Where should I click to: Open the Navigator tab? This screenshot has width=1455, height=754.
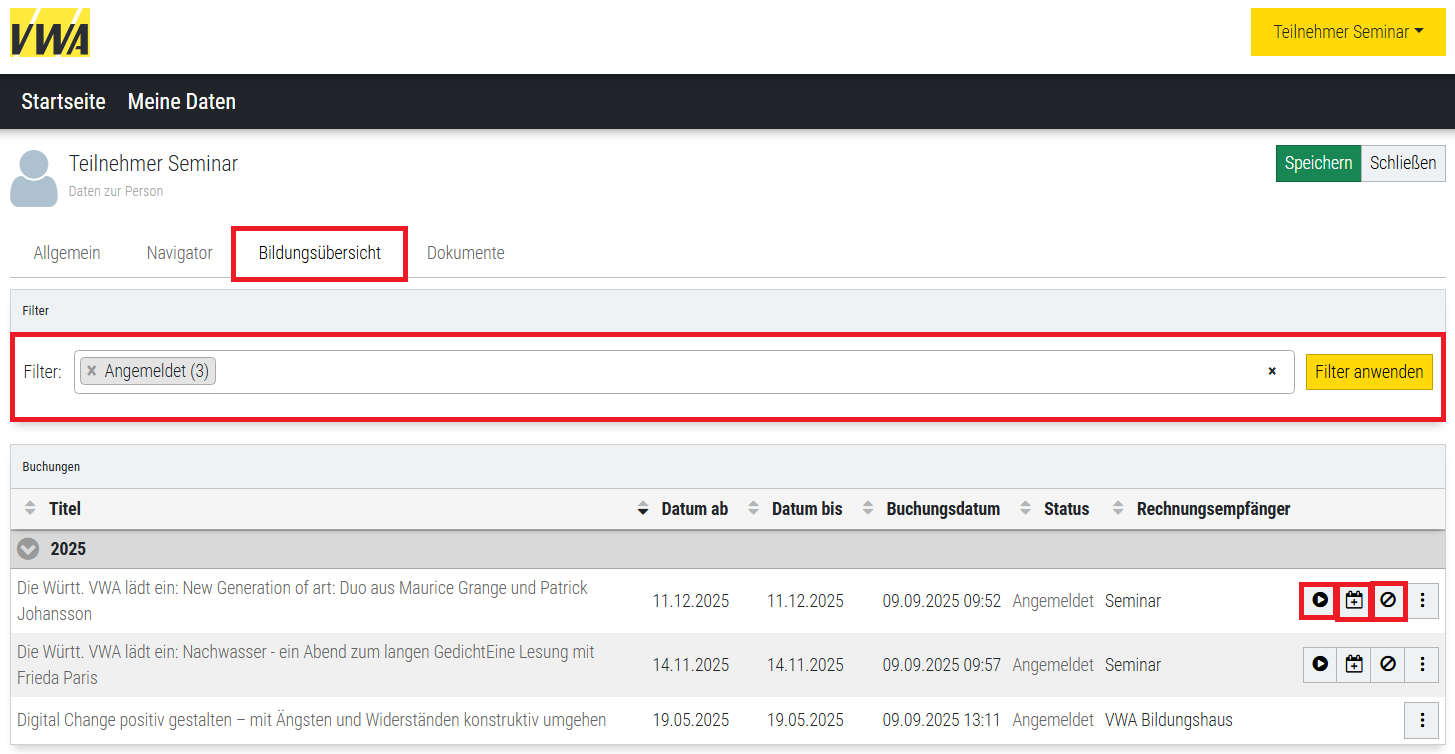179,253
